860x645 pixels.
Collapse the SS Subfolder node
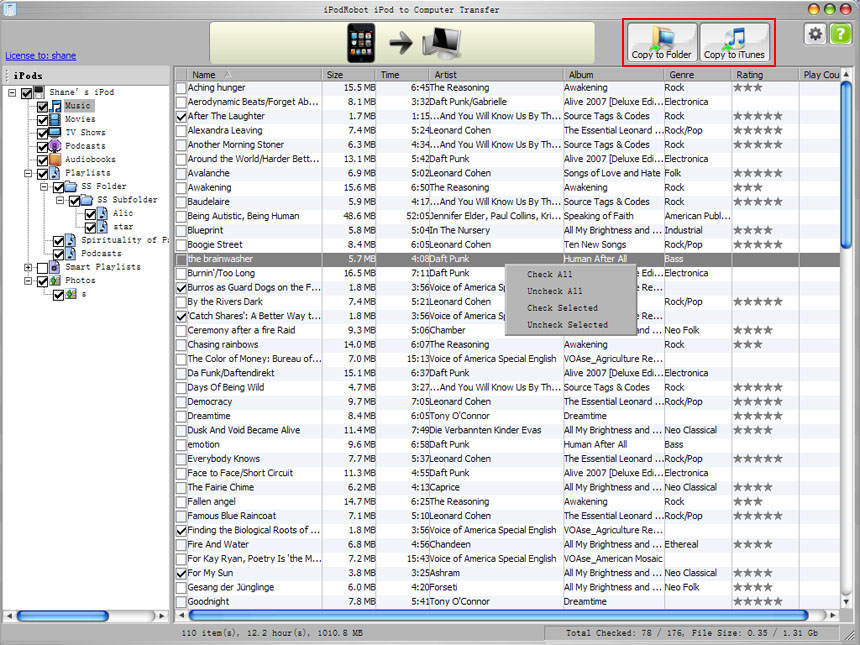(x=60, y=200)
